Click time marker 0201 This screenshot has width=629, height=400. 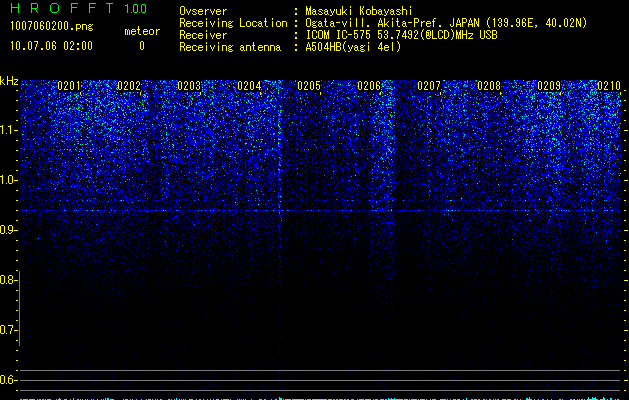[69, 86]
